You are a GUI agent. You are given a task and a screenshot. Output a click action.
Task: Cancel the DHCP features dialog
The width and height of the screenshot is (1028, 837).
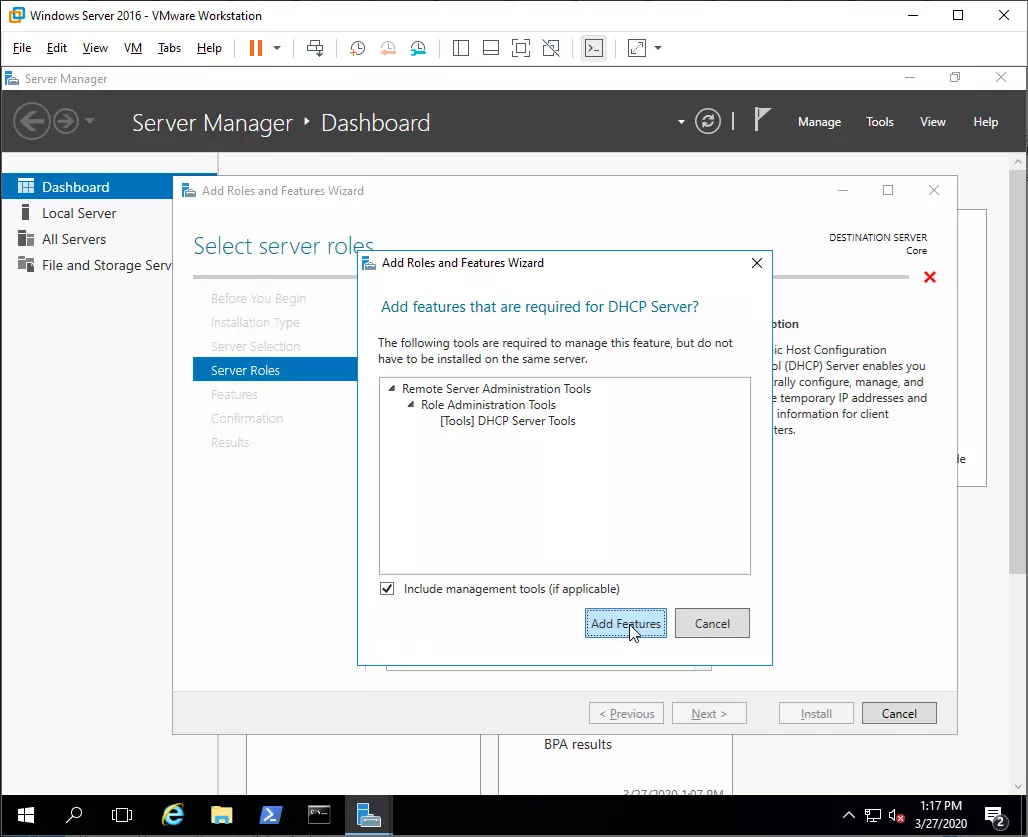click(711, 623)
